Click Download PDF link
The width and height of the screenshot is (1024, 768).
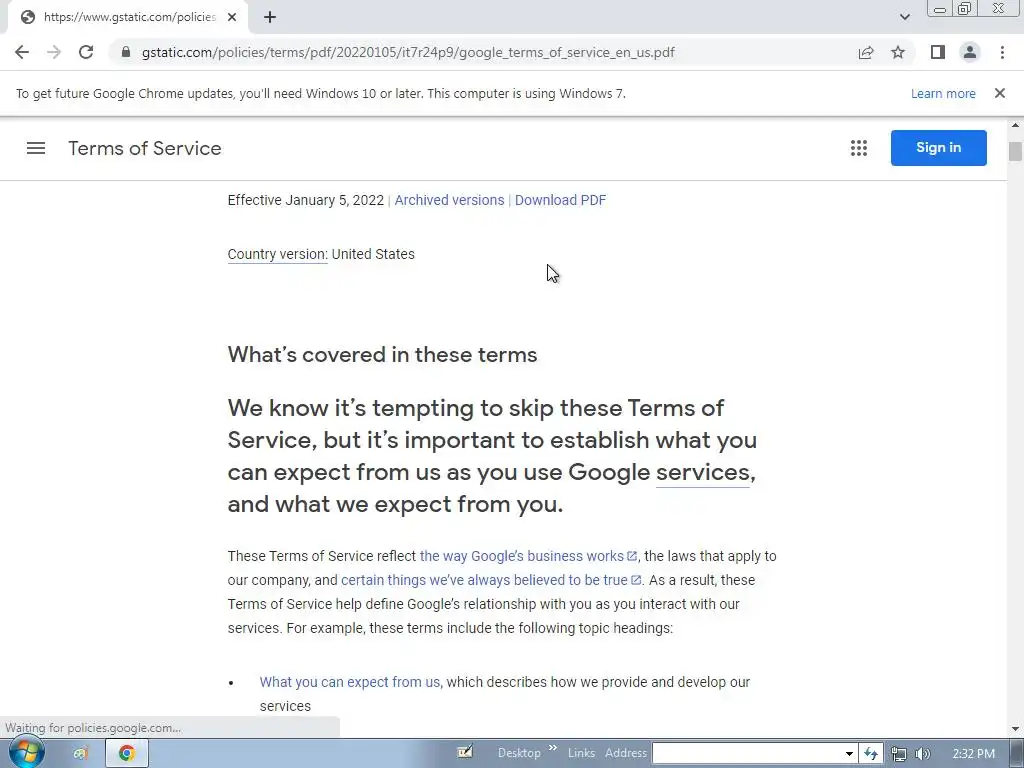(560, 200)
